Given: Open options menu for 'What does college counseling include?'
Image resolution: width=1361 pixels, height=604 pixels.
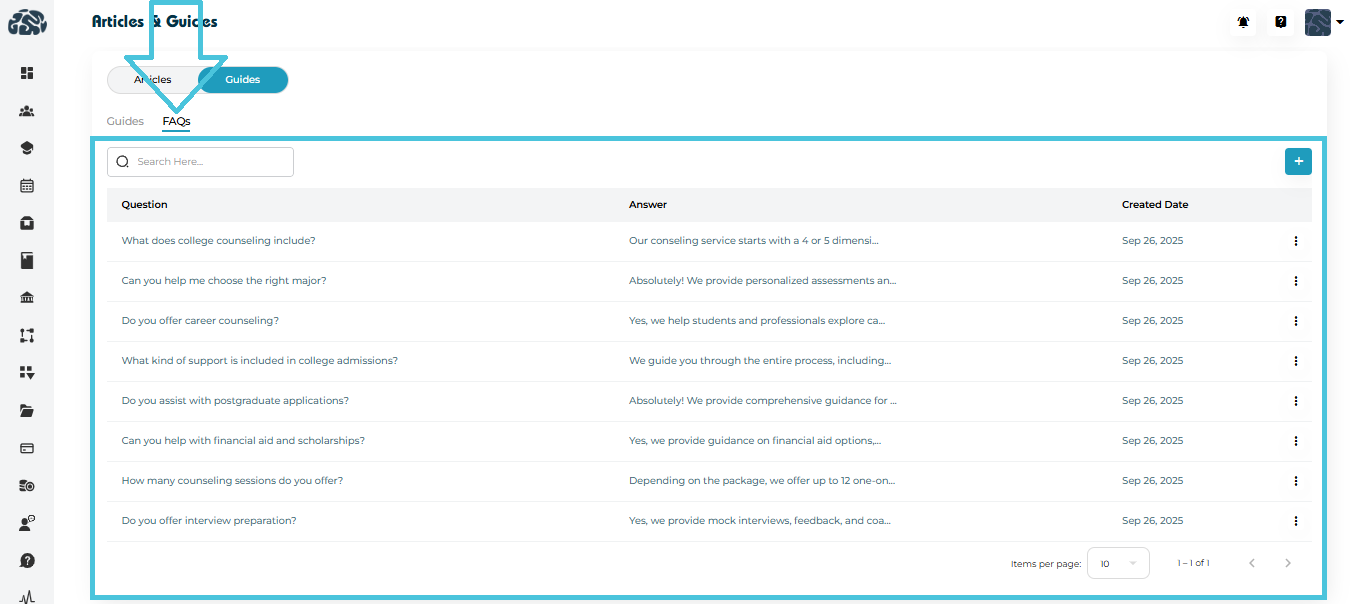Looking at the screenshot, I should pyautogui.click(x=1295, y=241).
